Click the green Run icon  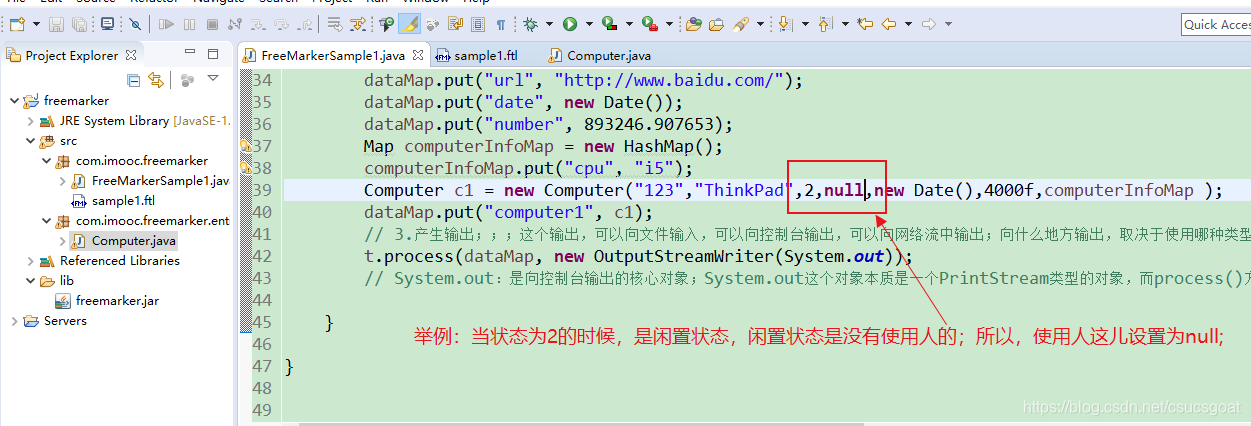click(570, 24)
